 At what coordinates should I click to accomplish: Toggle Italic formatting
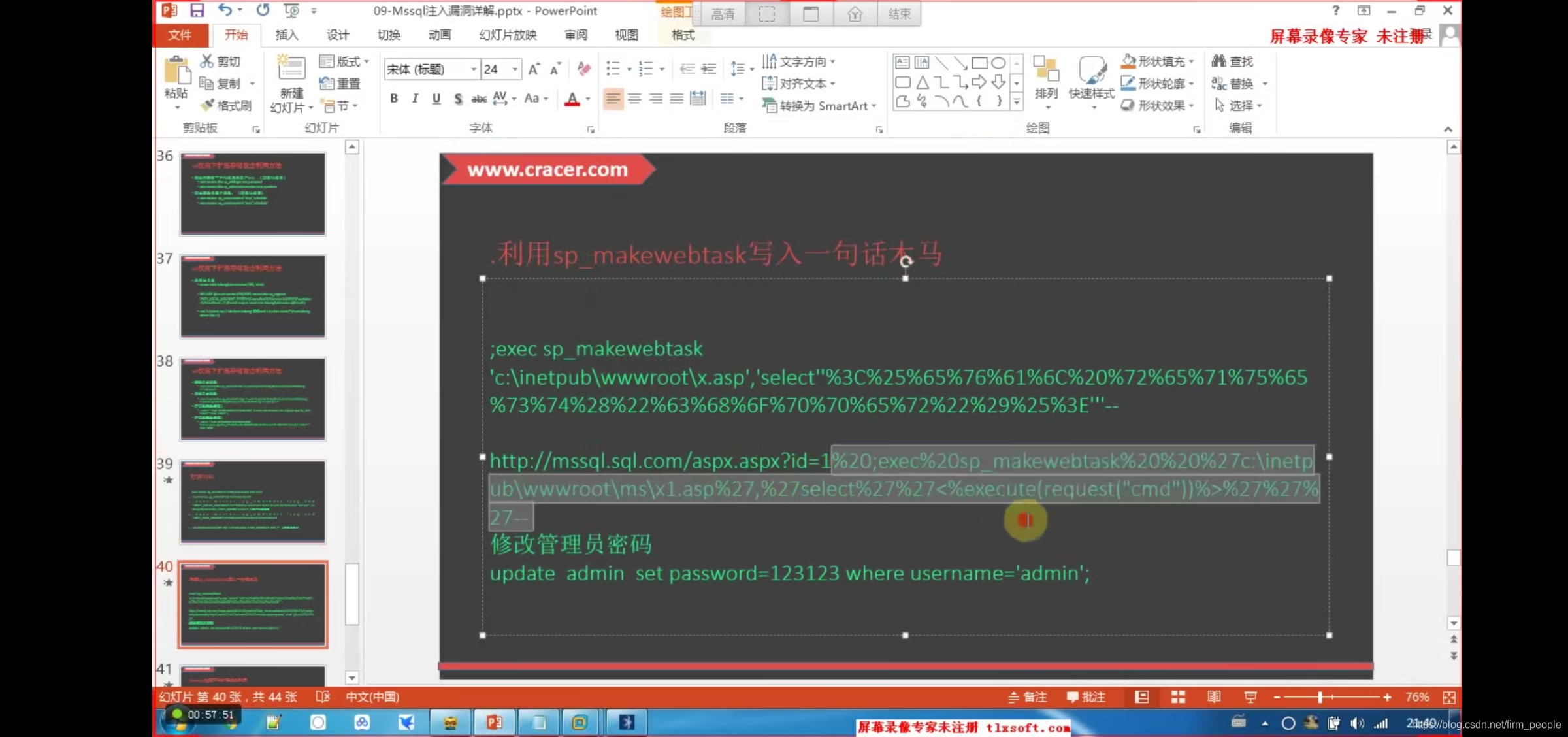point(415,99)
